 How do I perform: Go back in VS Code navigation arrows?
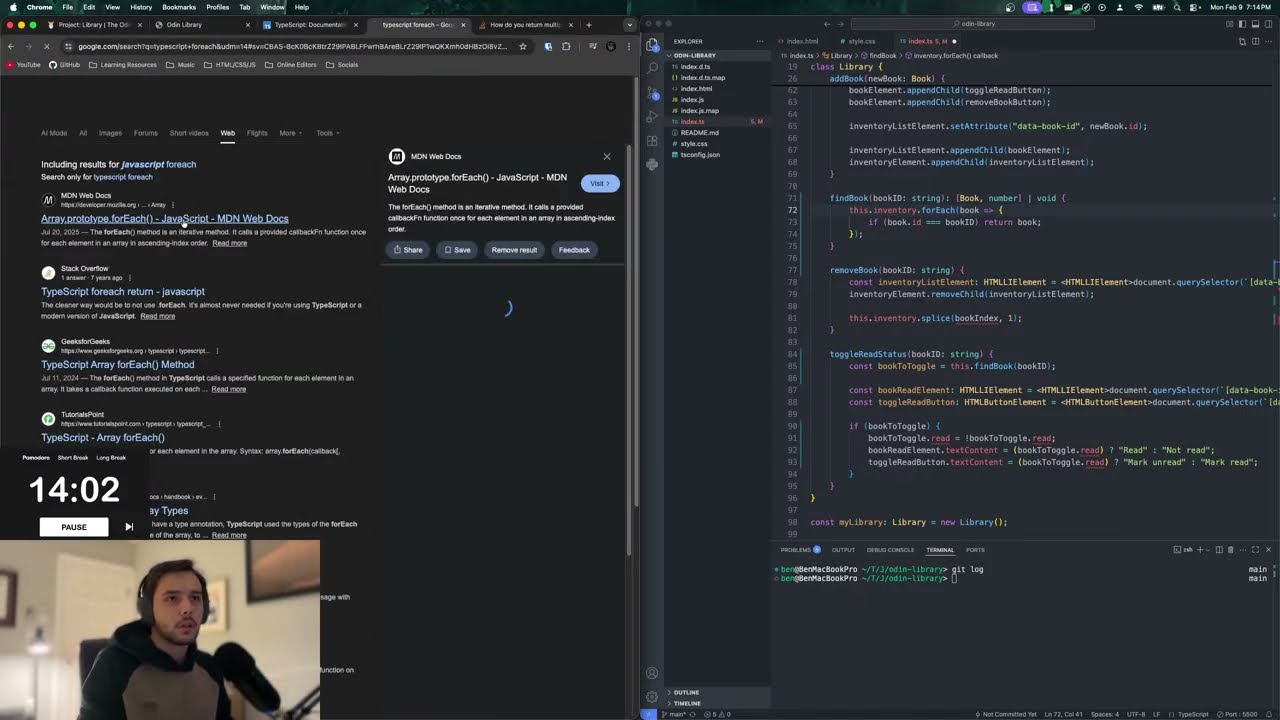[x=827, y=24]
